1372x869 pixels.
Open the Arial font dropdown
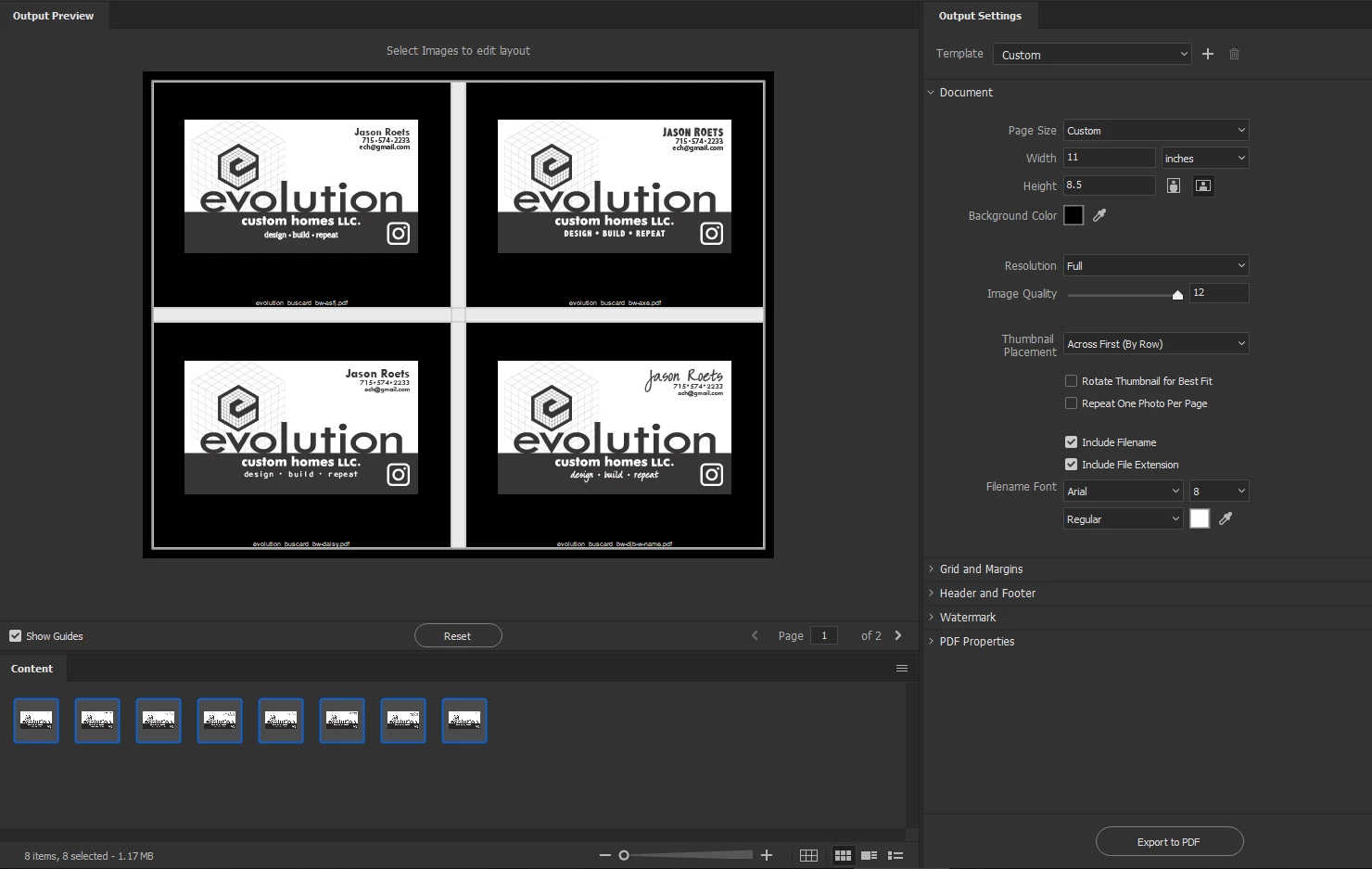[1124, 491]
